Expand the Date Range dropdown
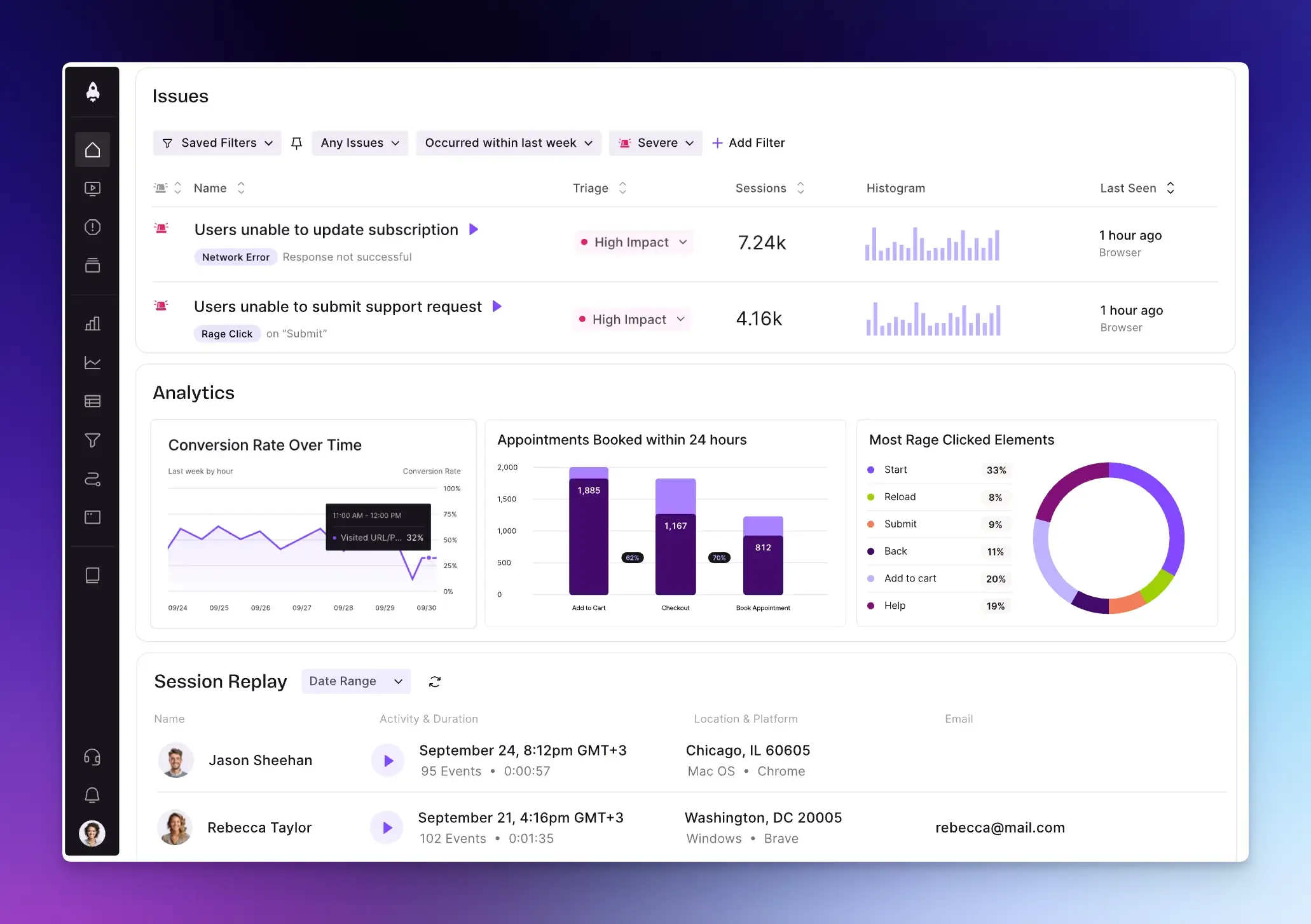 (355, 681)
